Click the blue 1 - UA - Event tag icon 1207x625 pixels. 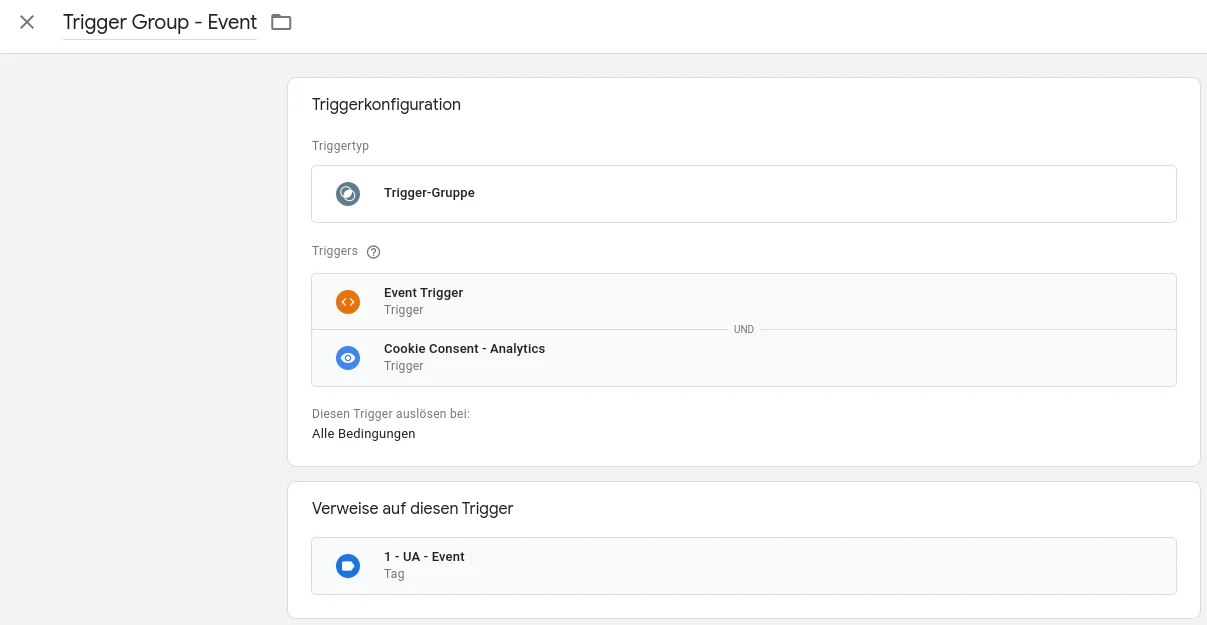[347, 565]
